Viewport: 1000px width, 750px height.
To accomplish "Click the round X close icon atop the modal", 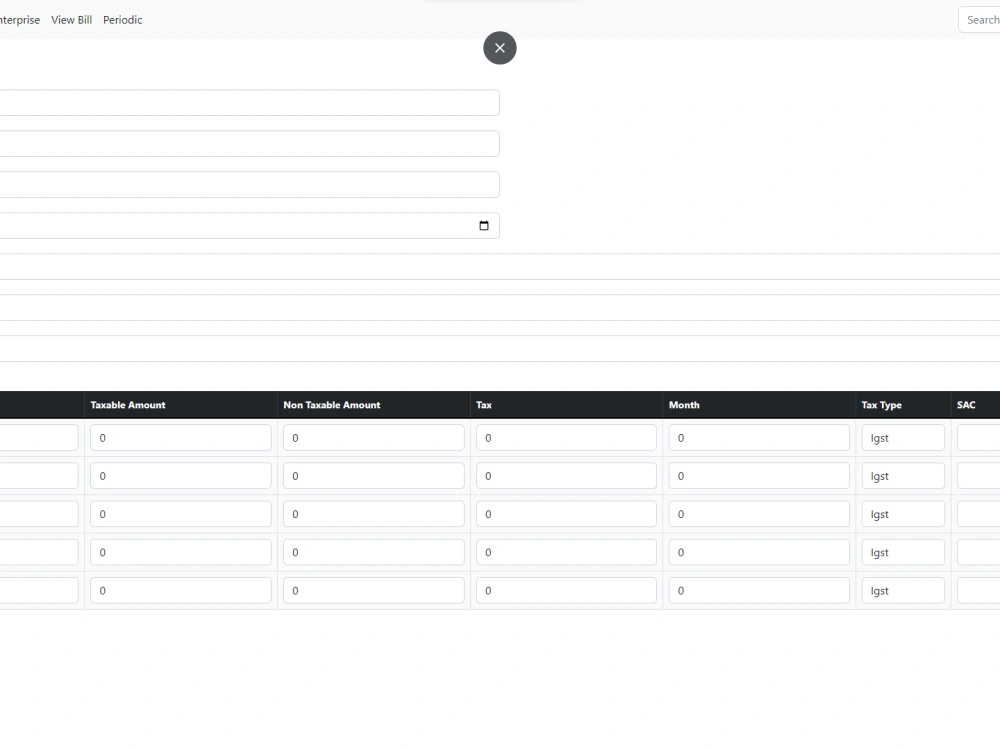I will [x=500, y=47].
